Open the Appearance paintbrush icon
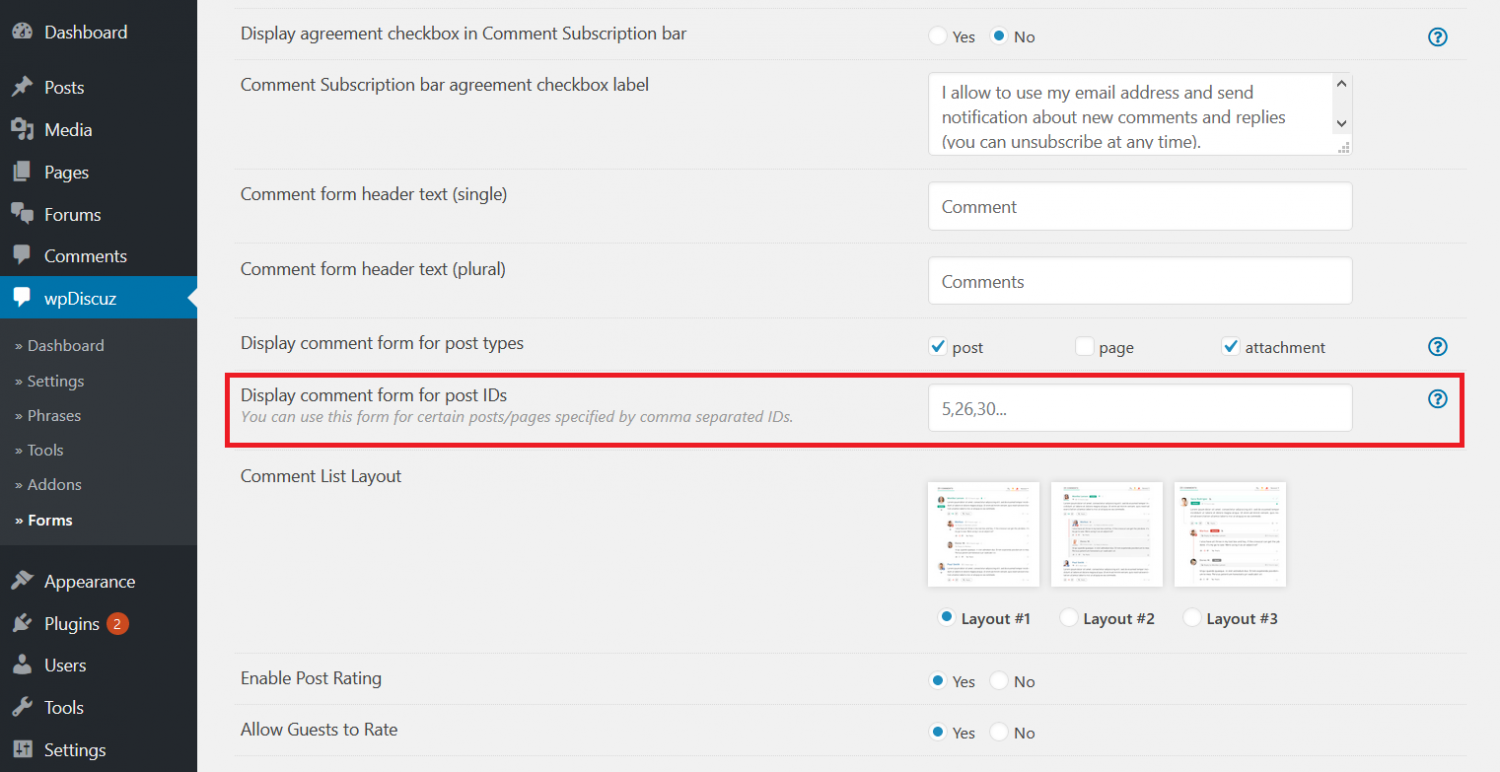 (25, 580)
